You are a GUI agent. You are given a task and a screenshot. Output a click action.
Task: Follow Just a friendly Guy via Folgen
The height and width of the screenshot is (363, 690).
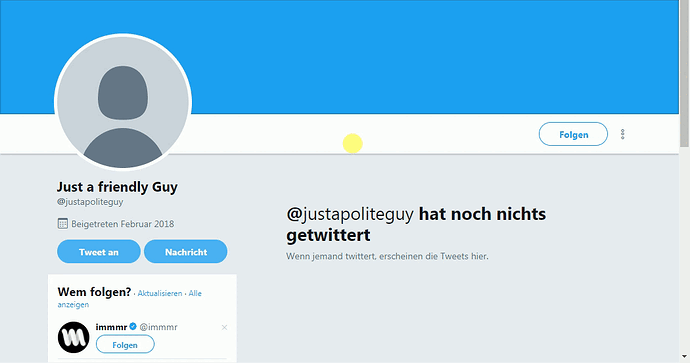click(x=573, y=134)
